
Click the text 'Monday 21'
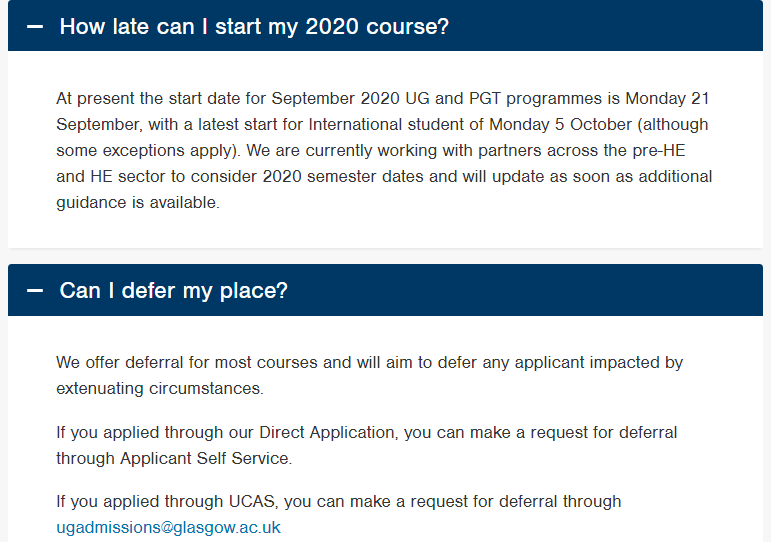(x=667, y=98)
